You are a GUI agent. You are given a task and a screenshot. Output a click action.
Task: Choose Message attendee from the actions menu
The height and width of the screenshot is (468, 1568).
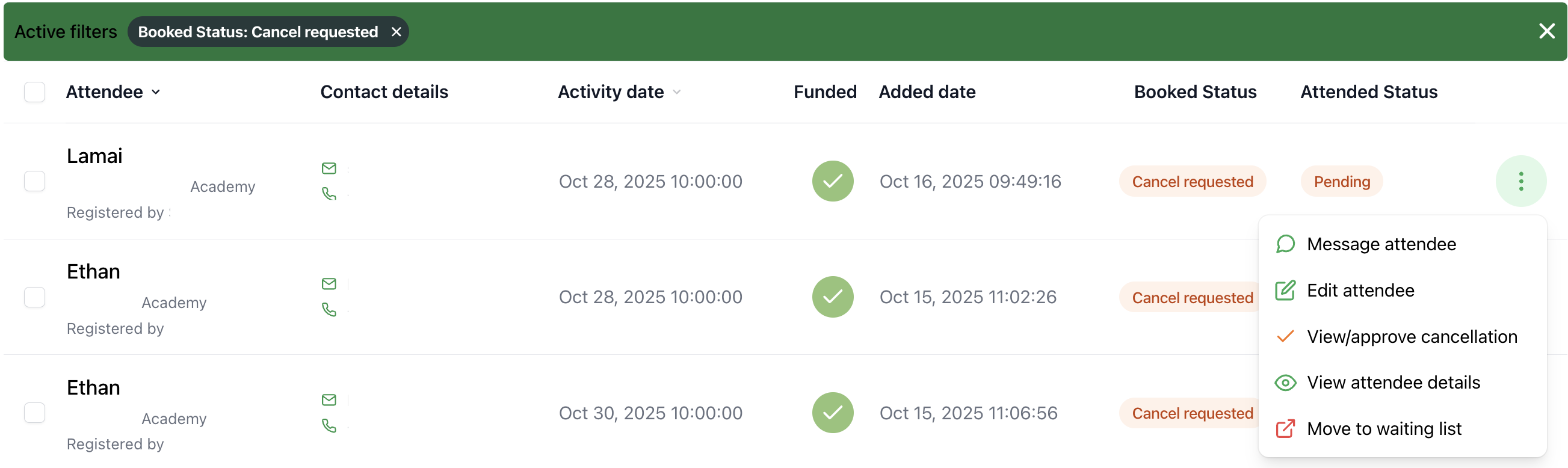(1381, 244)
